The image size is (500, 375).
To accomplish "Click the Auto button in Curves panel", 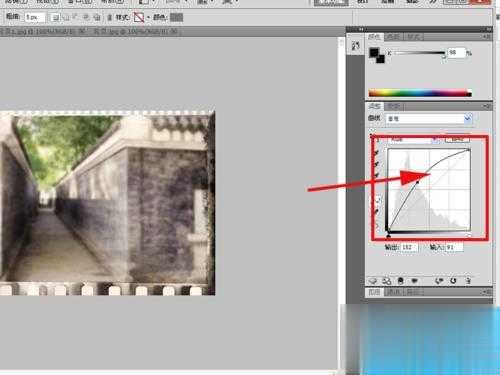I will coord(458,140).
